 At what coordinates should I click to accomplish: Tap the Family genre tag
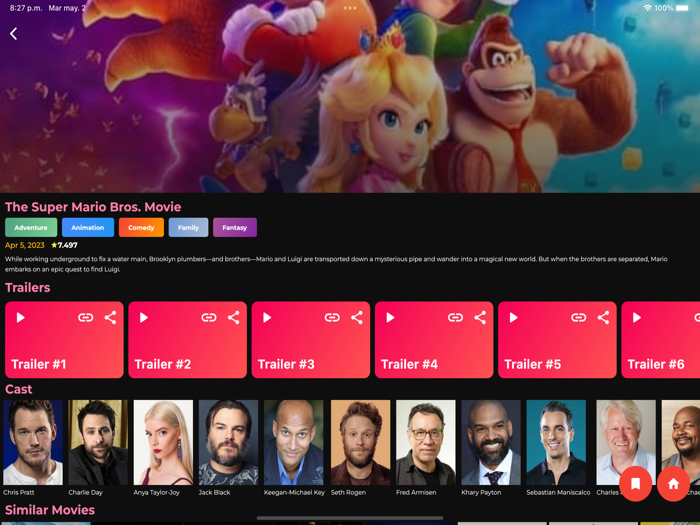188,227
